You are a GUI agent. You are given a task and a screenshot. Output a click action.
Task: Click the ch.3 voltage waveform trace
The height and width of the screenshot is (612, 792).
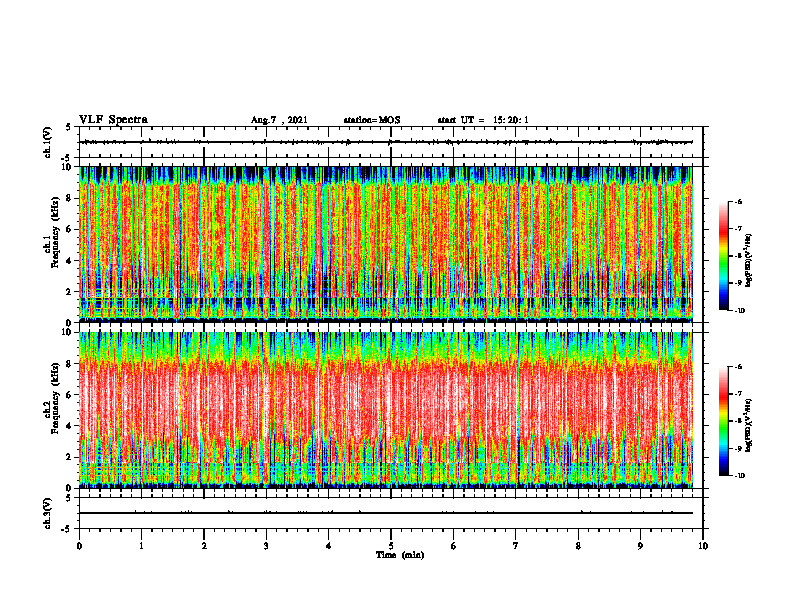pyautogui.click(x=386, y=513)
